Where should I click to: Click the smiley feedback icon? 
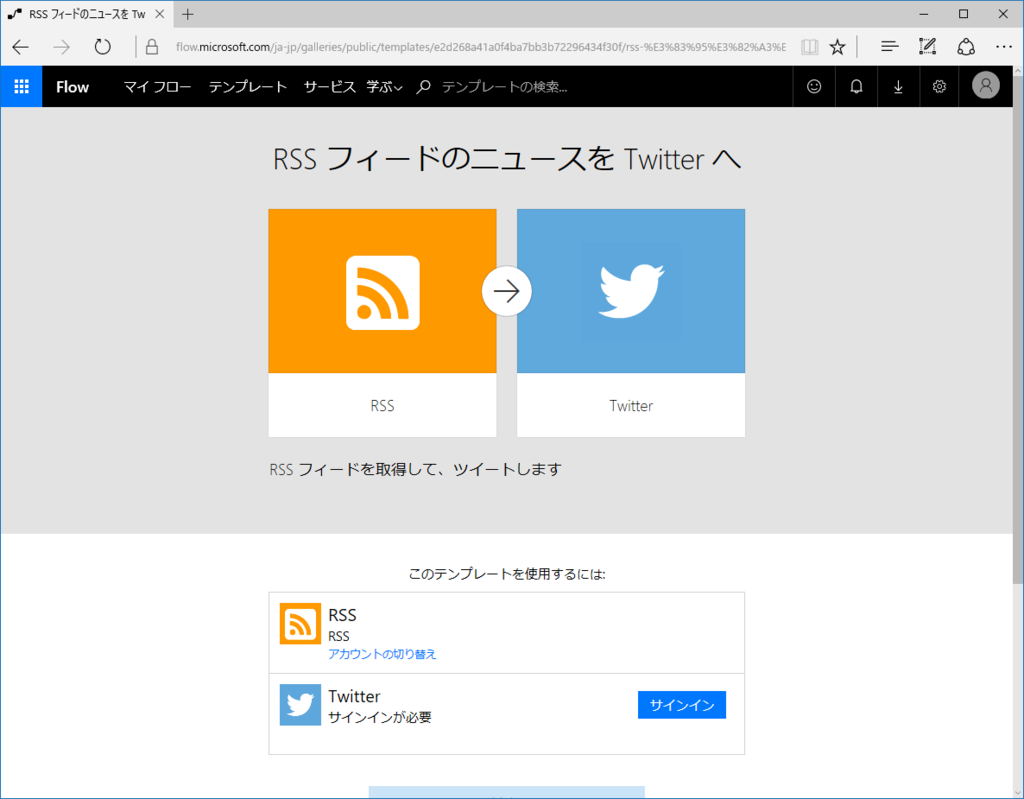(x=813, y=86)
